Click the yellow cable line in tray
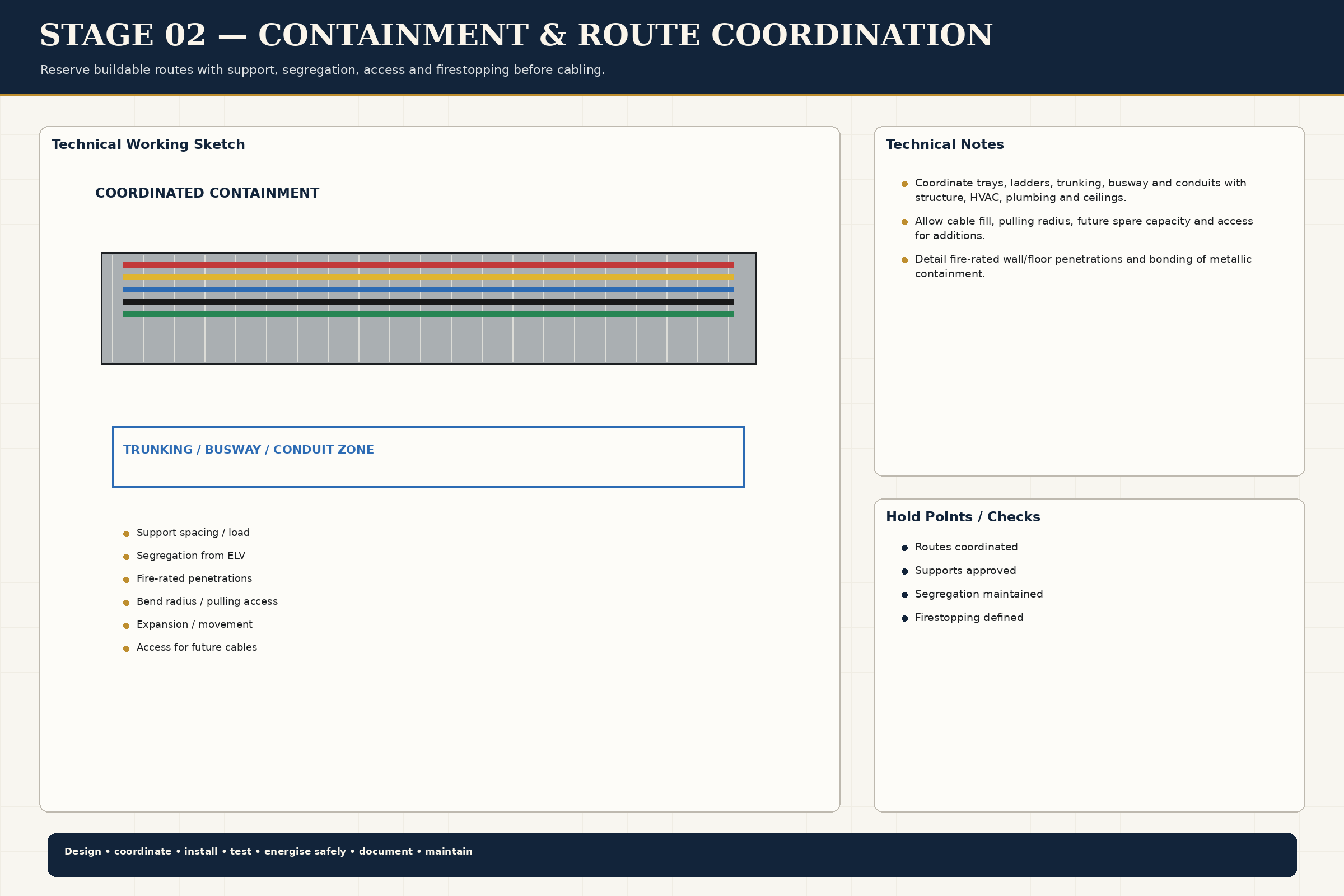The height and width of the screenshot is (896, 1344). click(x=428, y=277)
